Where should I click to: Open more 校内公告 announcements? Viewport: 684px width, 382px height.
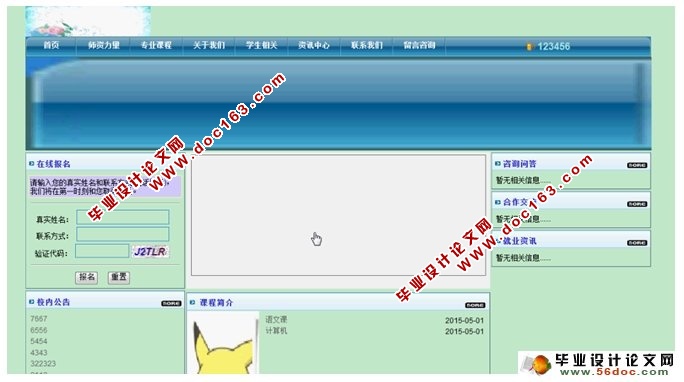point(171,304)
